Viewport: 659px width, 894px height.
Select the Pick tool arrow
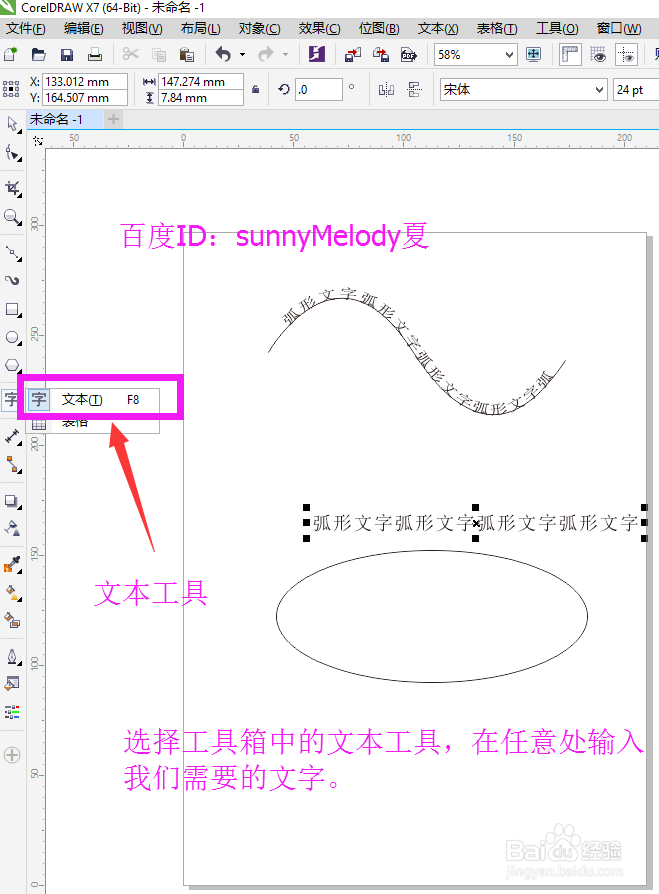click(13, 124)
